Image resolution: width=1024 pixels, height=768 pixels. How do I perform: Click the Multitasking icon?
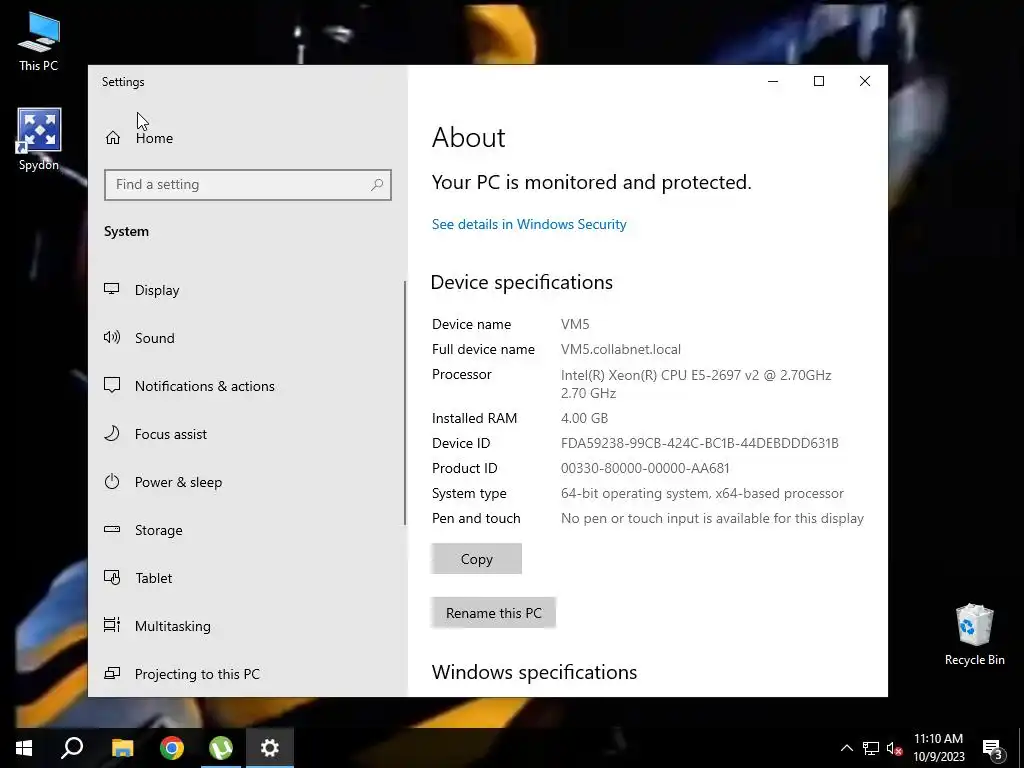(112, 625)
